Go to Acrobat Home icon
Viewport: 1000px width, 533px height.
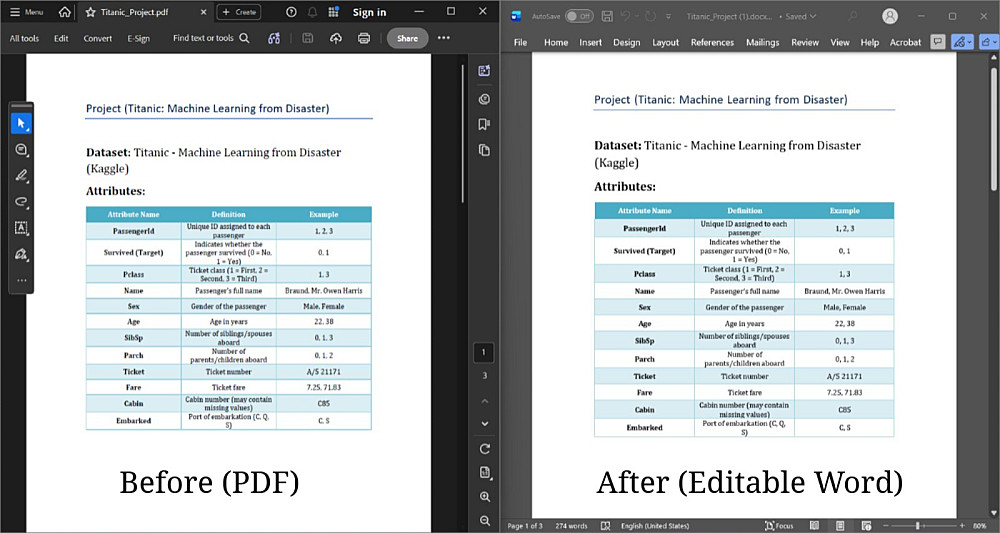(x=64, y=12)
